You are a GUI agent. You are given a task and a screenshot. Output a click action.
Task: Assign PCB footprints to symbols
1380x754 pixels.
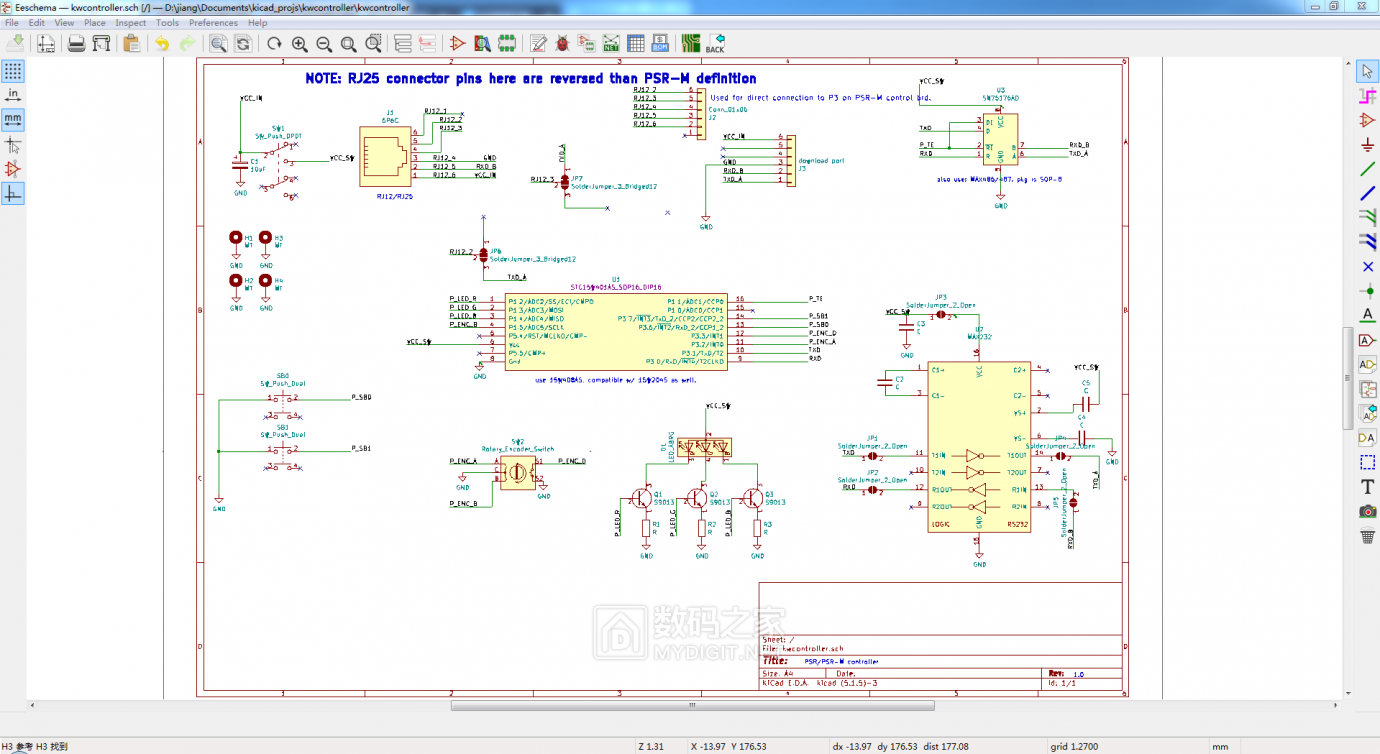[587, 43]
